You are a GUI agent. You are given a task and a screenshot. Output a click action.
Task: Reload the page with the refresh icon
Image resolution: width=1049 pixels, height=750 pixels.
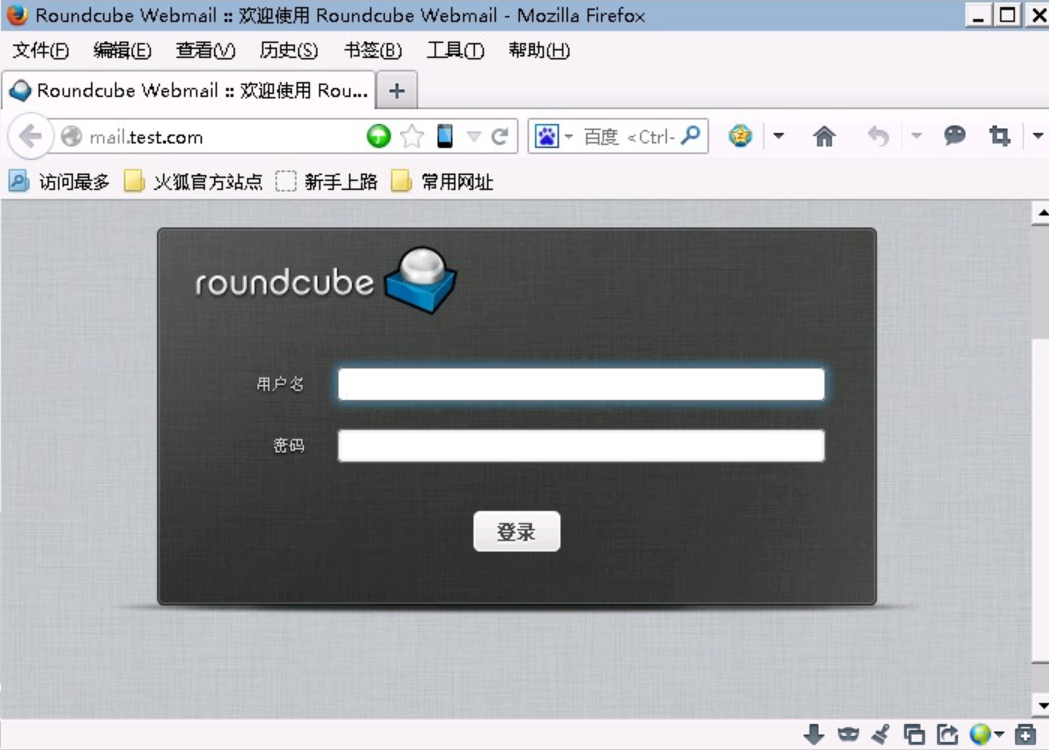point(499,136)
